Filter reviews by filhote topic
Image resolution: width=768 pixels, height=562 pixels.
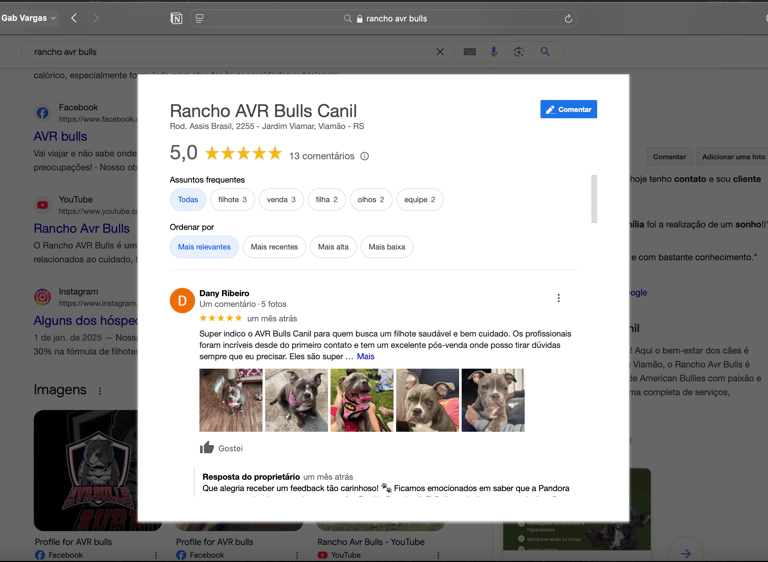click(x=232, y=199)
